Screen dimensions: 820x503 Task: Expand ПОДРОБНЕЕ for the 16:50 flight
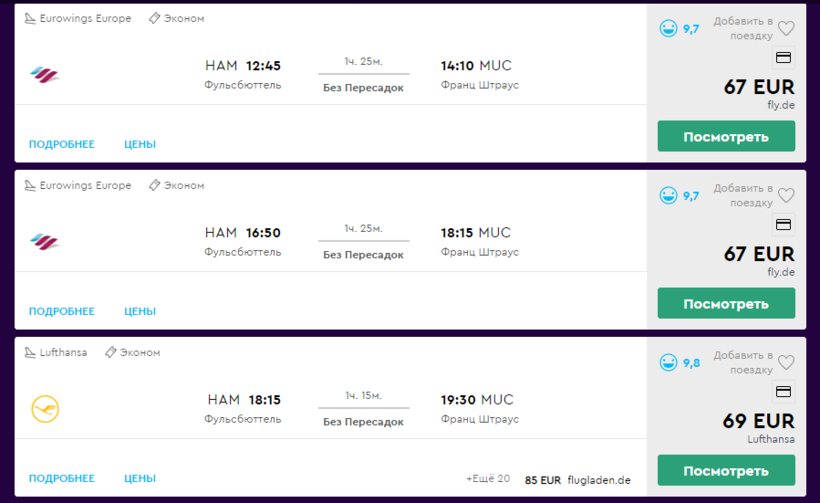(62, 311)
